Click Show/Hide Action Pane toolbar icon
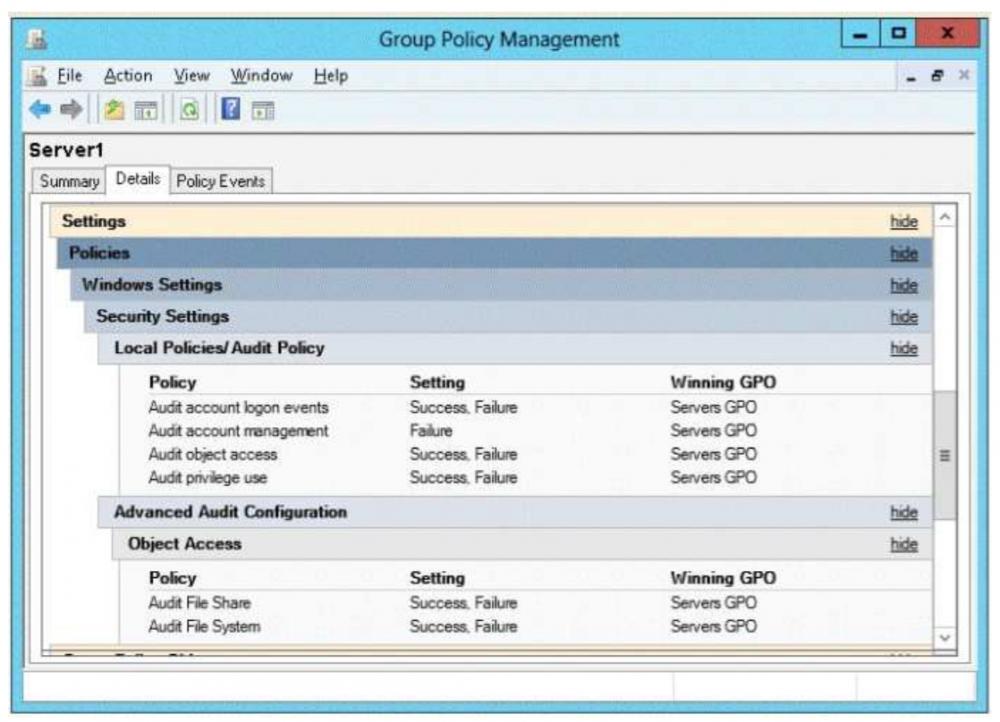The height and width of the screenshot is (722, 1000). tap(263, 109)
